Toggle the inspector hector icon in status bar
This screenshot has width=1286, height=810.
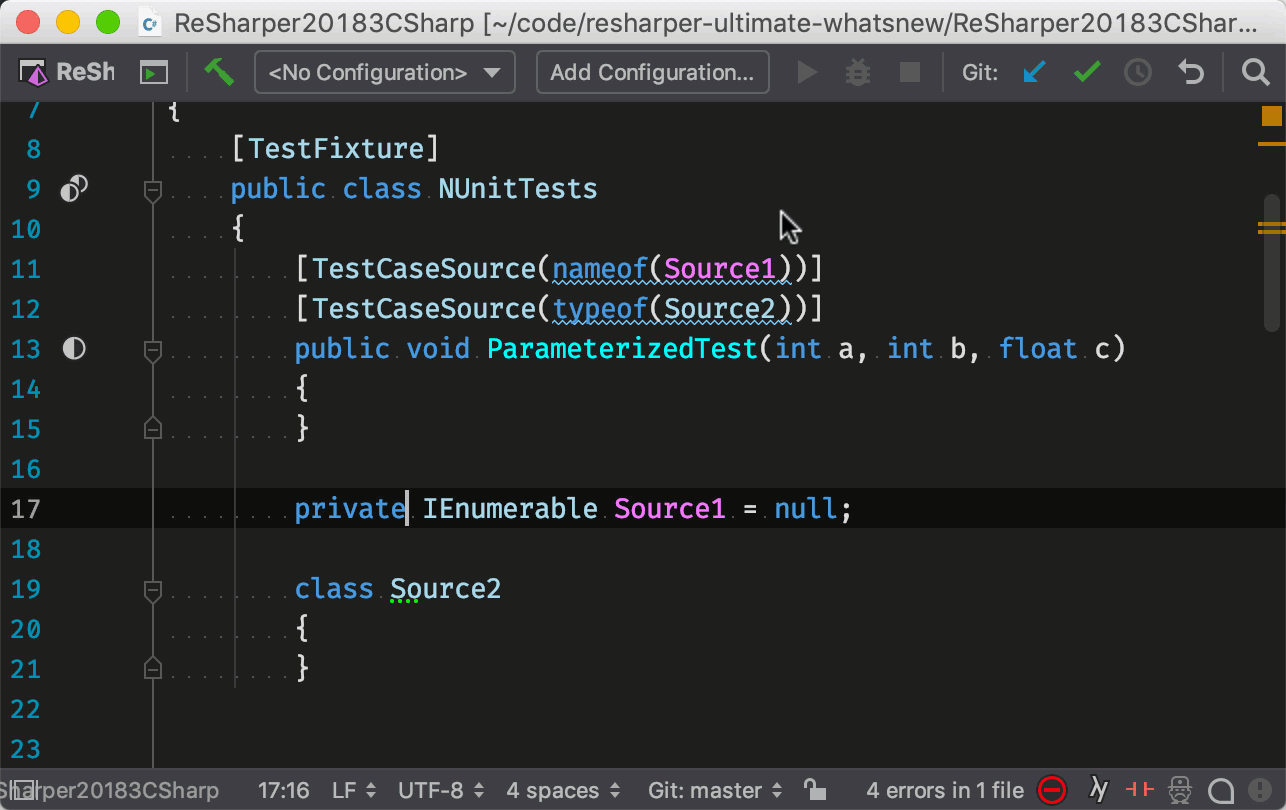click(x=1181, y=790)
